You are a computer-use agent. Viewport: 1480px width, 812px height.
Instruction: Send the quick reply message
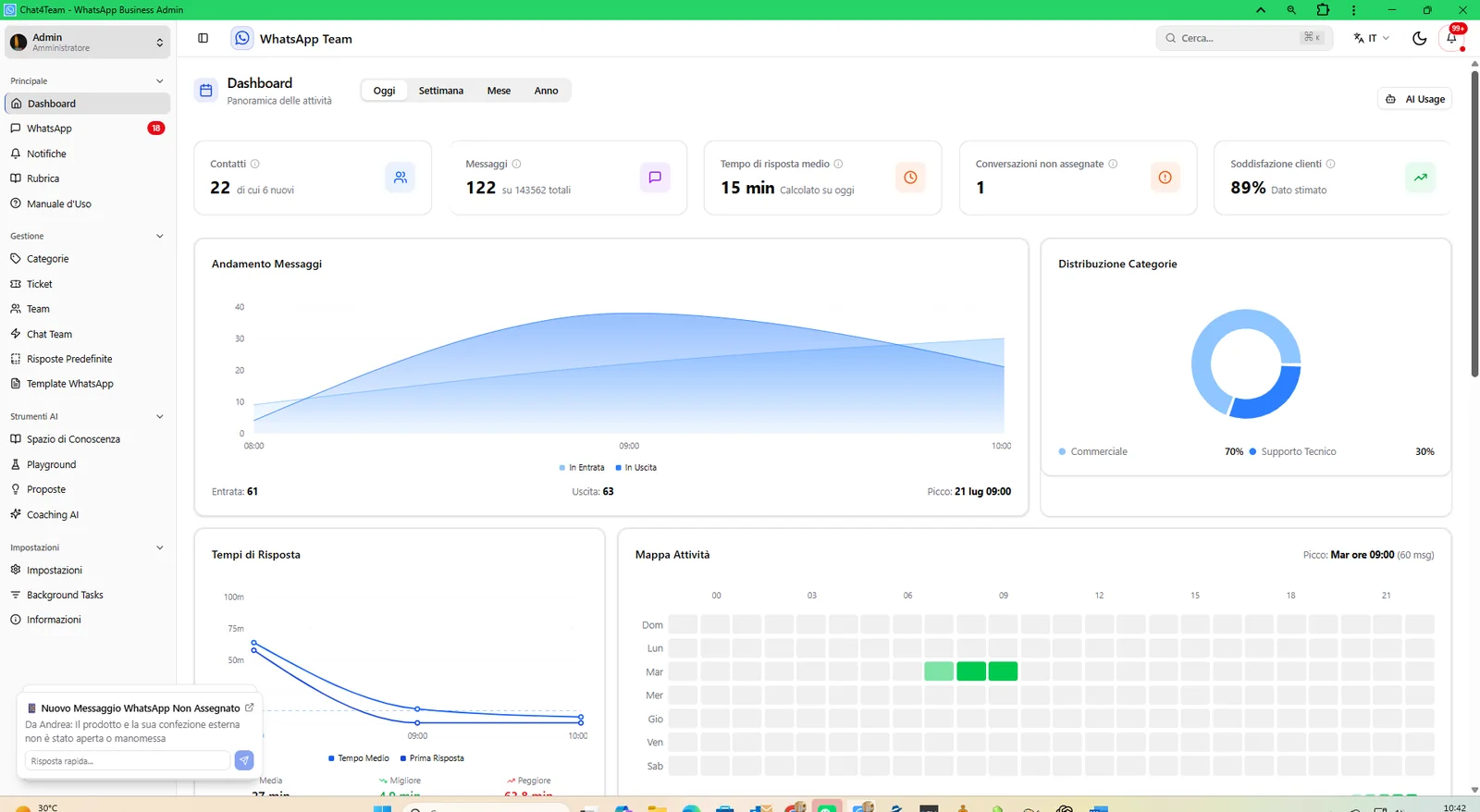pos(244,760)
